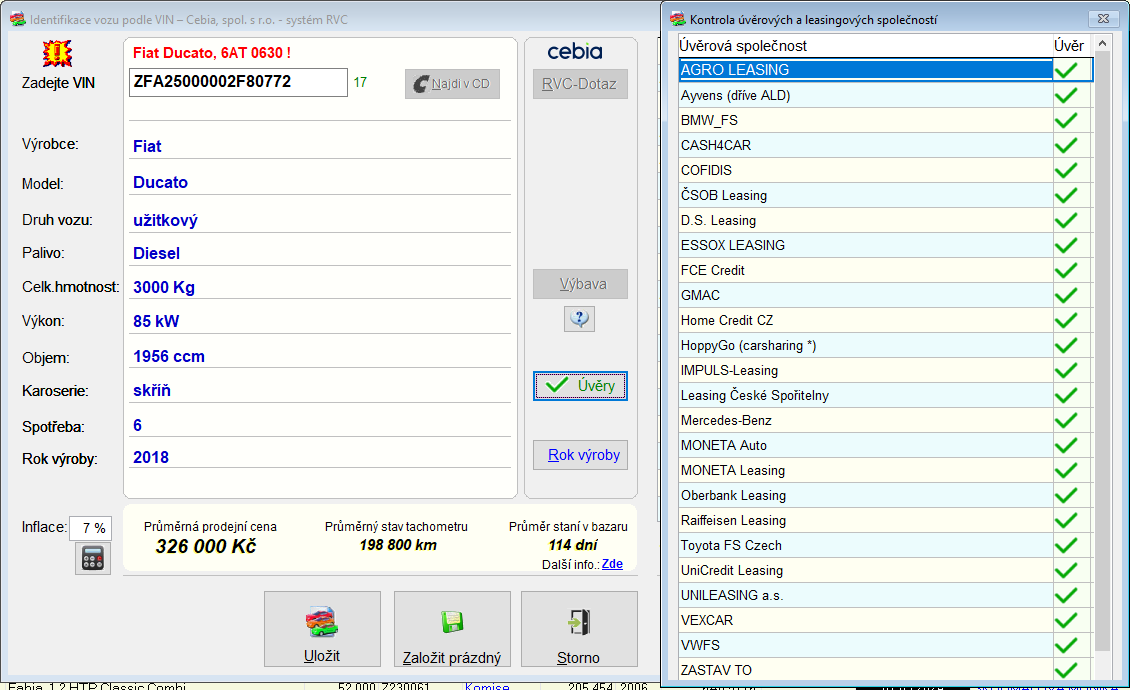Screen dimensions: 1130x690
Task: Click the 2018 production year value
Action: [x=151, y=457]
